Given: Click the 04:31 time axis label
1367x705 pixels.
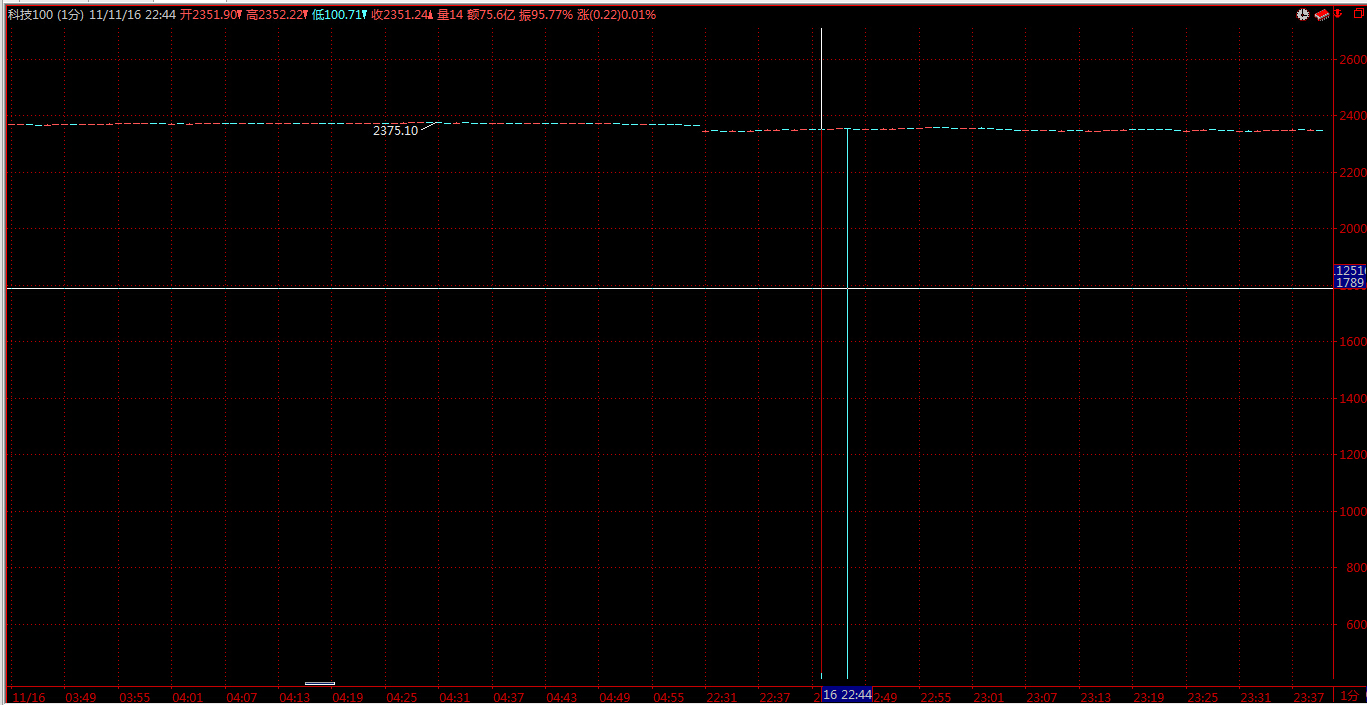Looking at the screenshot, I should point(455,697).
